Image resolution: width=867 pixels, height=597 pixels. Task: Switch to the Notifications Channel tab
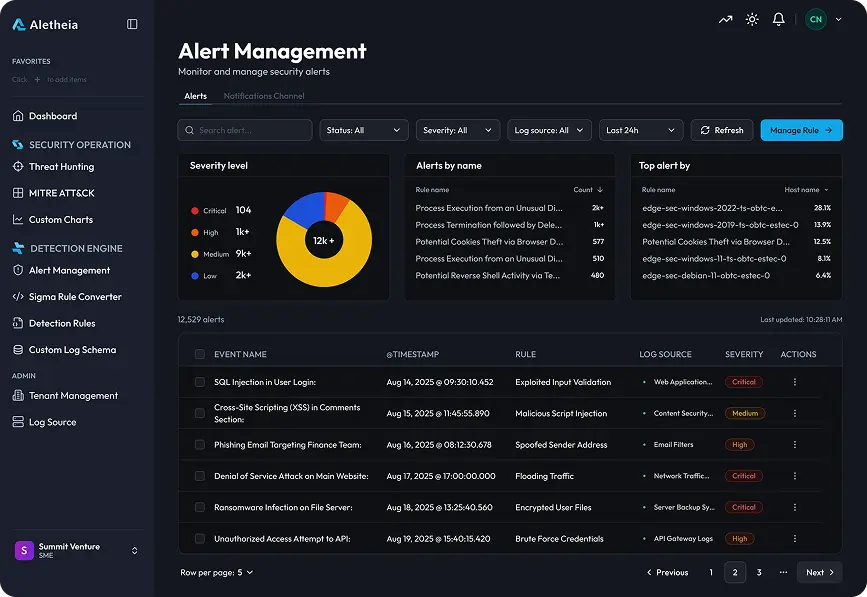[x=264, y=96]
